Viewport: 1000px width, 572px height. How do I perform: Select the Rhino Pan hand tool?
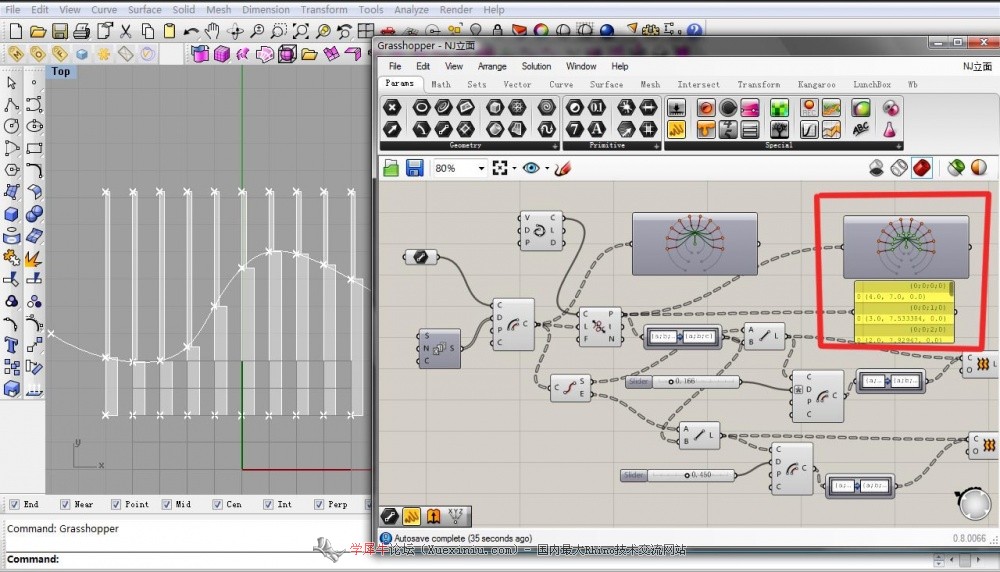click(x=212, y=31)
